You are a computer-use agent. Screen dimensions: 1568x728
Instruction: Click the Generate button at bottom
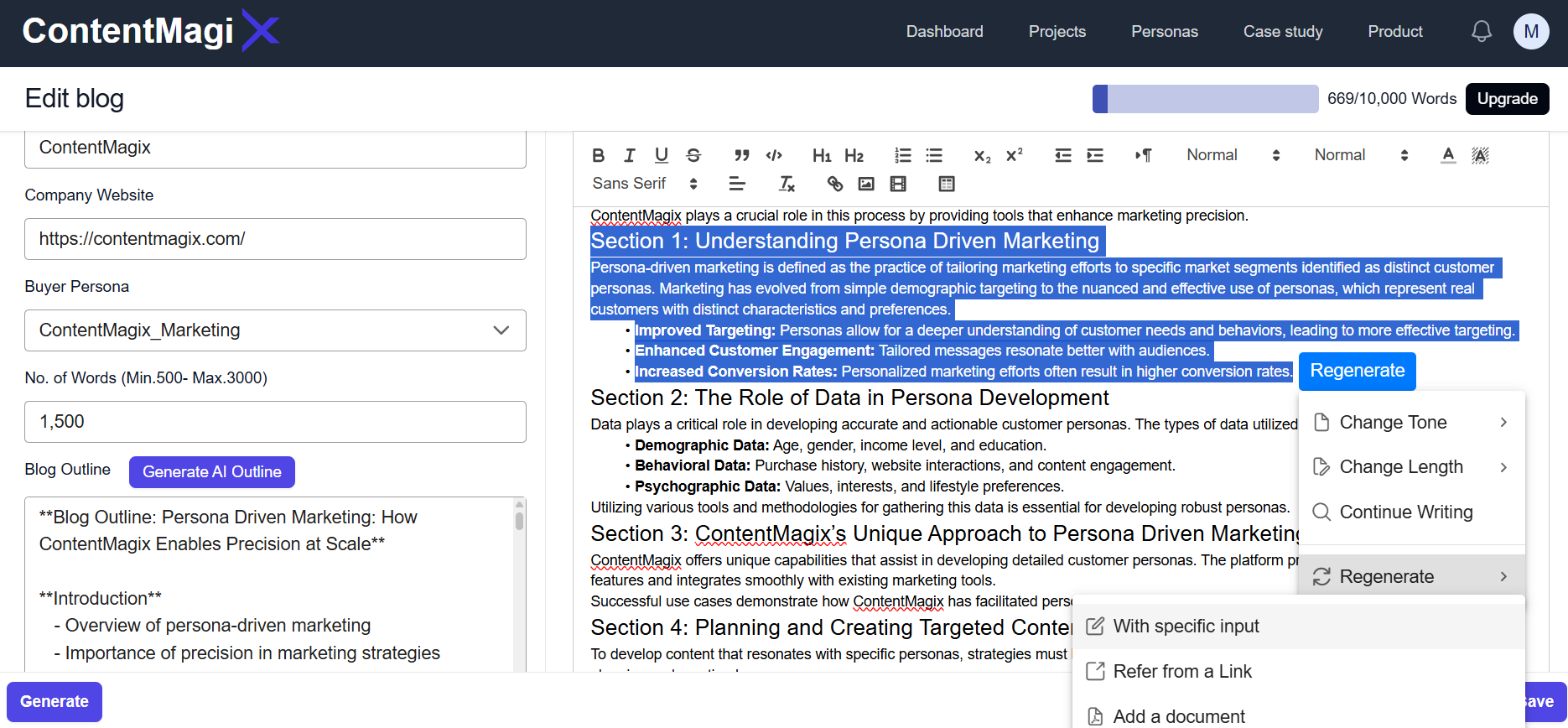click(55, 702)
